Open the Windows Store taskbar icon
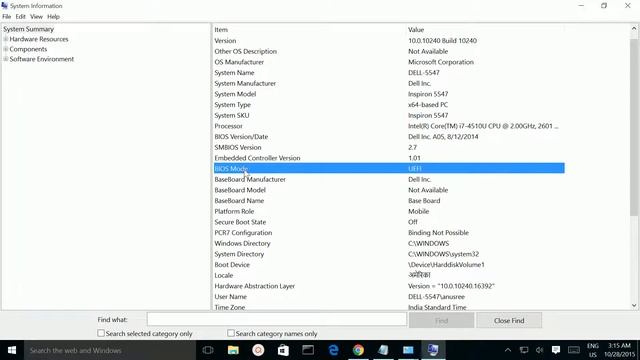Screen dimensions: 640x360 click(x=283, y=350)
